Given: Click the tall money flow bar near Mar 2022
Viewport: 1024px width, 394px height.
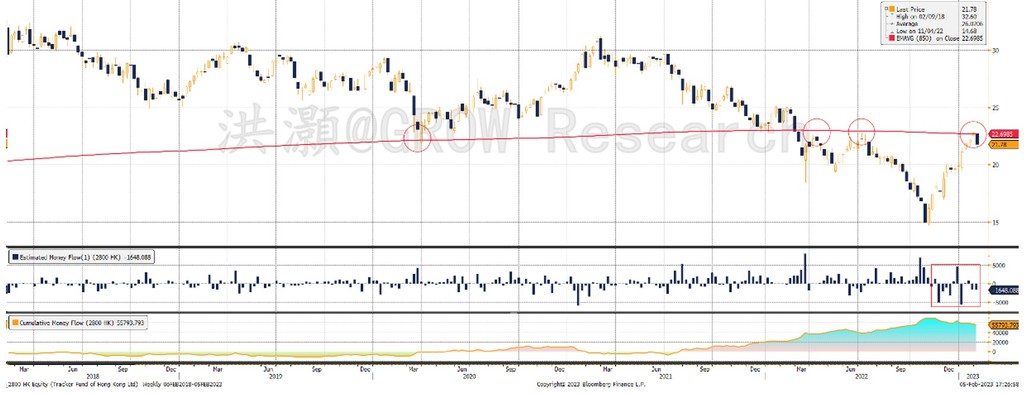Looking at the screenshot, I should click(805, 269).
